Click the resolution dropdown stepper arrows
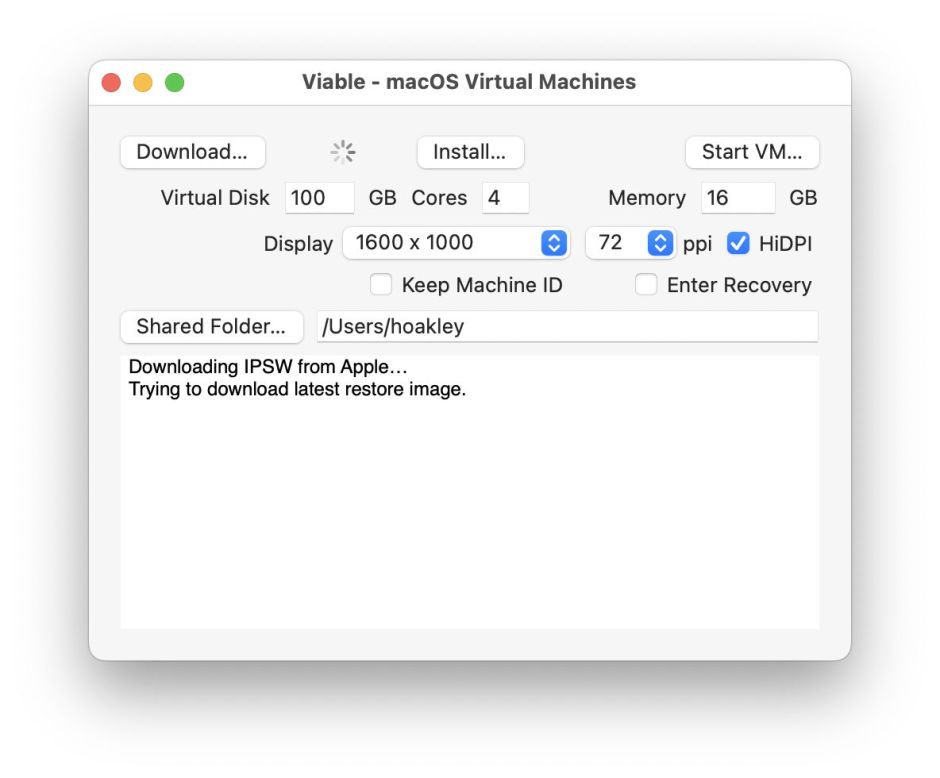The image size is (940, 778). 554,243
